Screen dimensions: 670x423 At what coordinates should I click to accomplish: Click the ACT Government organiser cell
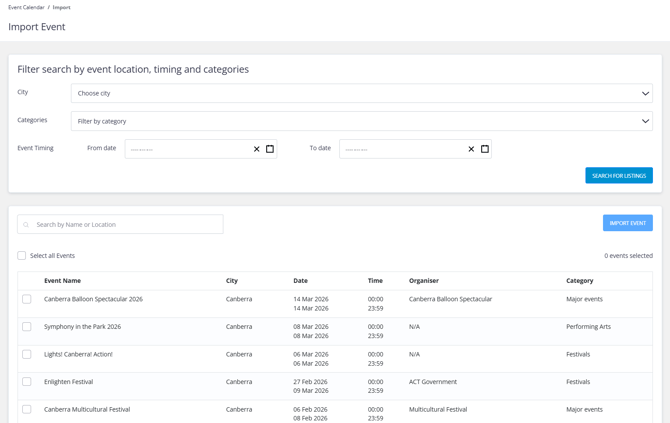433,382
